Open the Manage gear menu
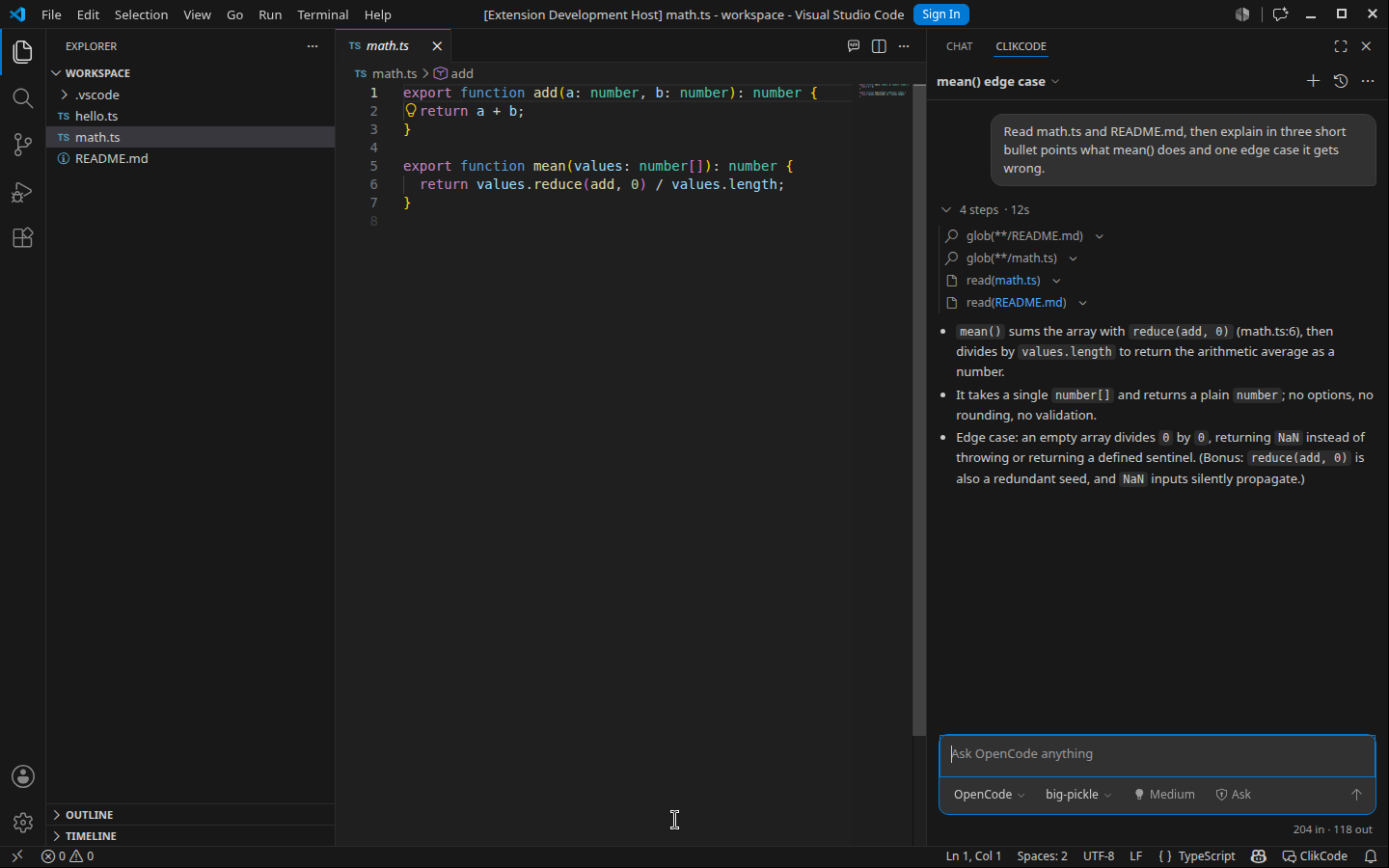The image size is (1389, 868). coord(22,823)
